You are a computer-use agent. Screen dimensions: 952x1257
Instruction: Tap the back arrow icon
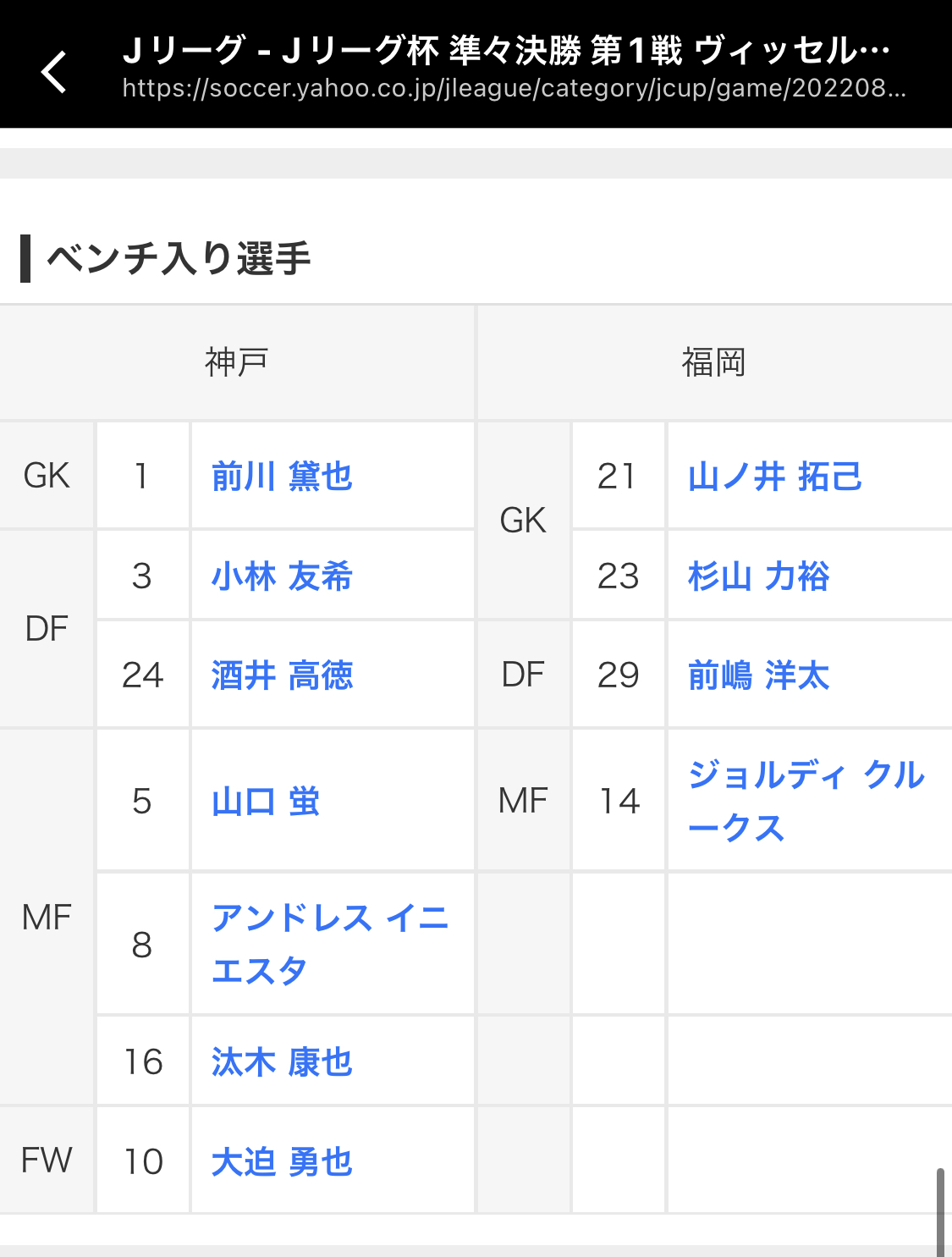click(x=54, y=71)
